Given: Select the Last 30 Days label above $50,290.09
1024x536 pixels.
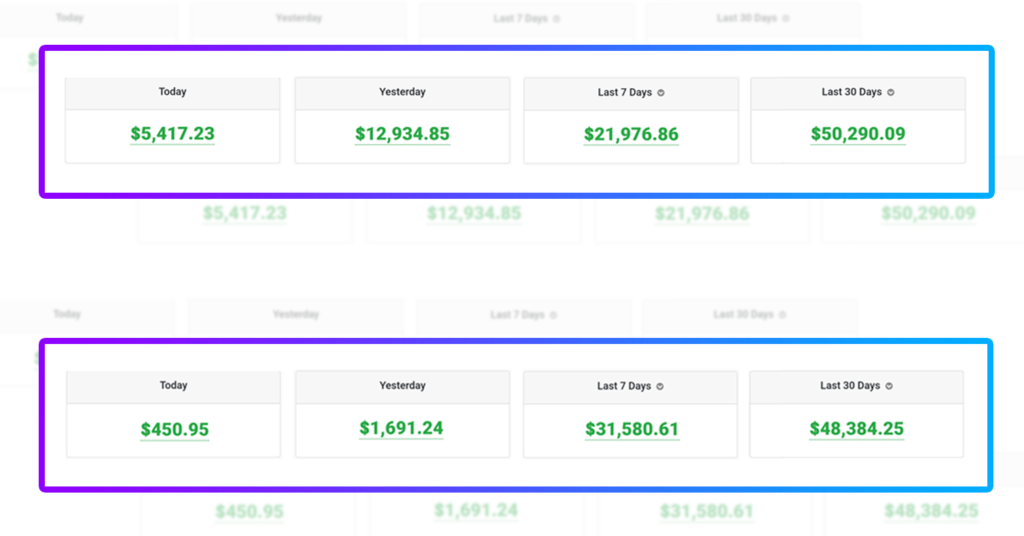Looking at the screenshot, I should coord(852,92).
